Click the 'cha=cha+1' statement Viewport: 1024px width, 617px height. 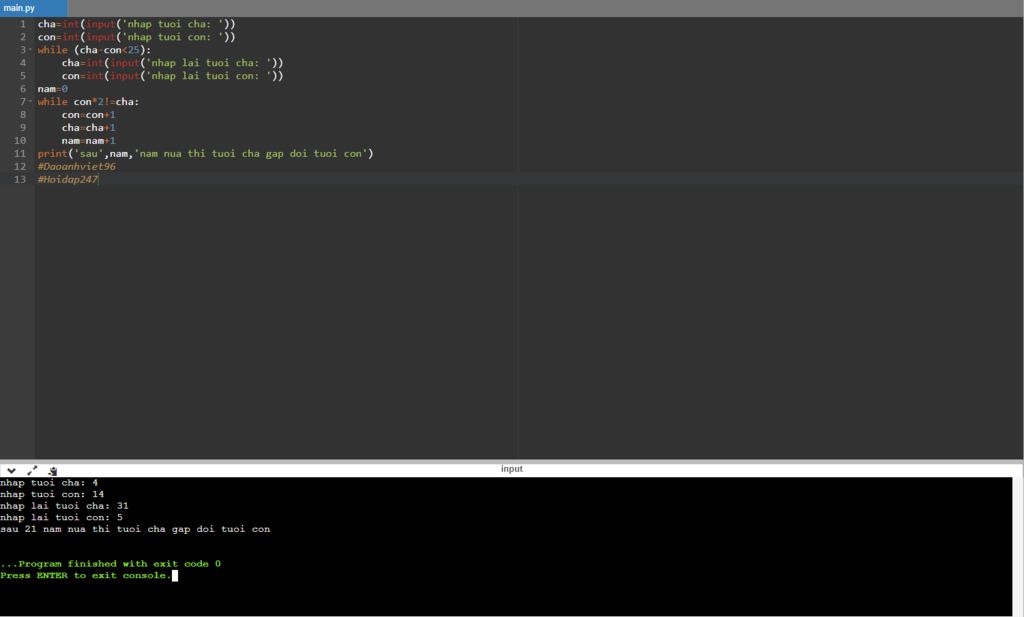[88, 128]
